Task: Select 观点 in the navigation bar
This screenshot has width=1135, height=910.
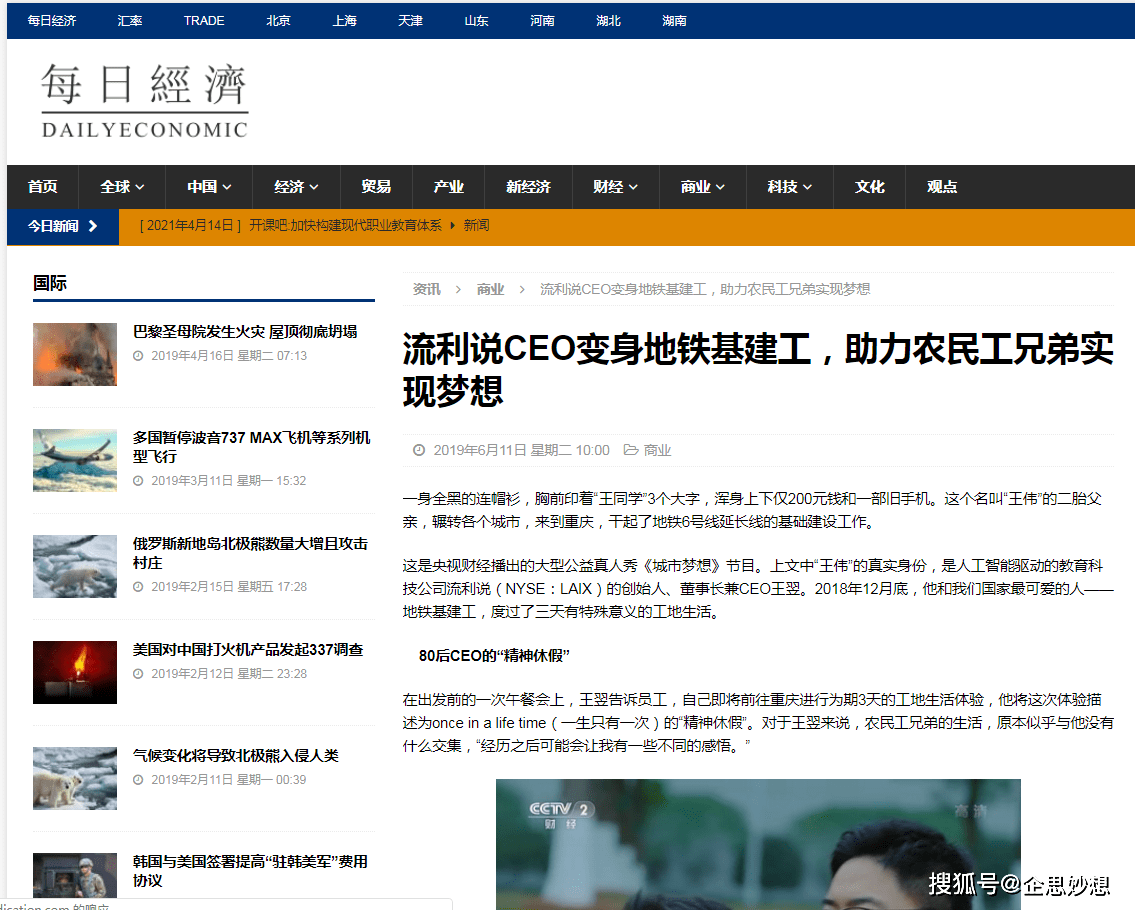Action: pyautogui.click(x=942, y=187)
